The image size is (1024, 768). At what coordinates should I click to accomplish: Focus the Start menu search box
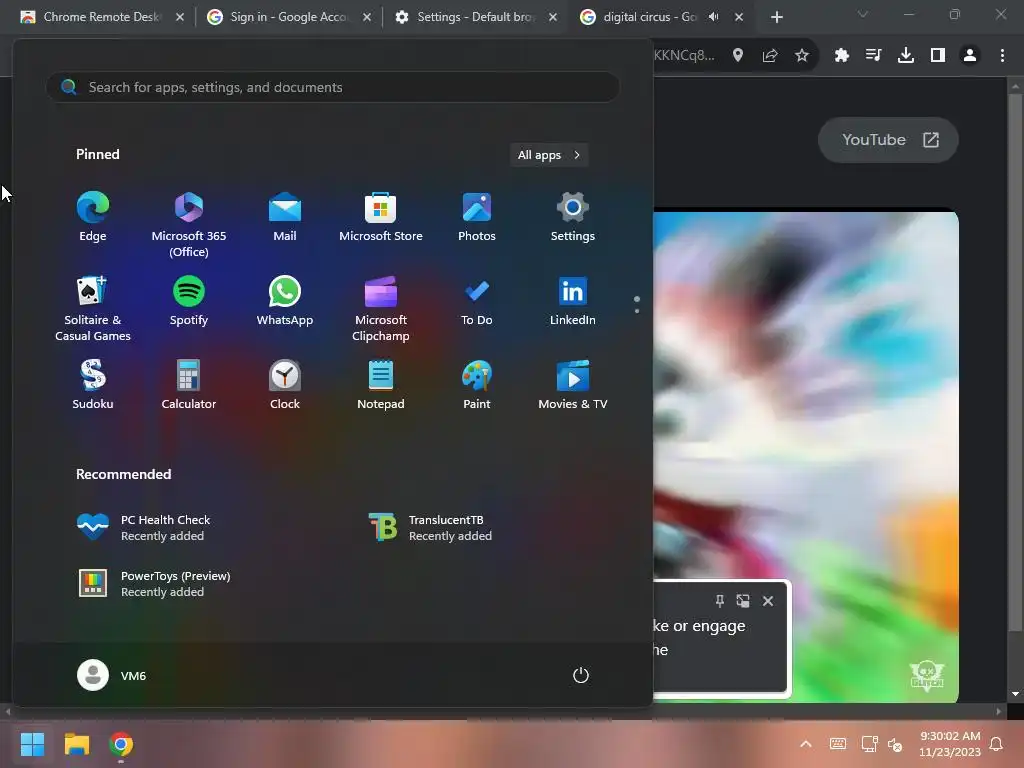(332, 87)
